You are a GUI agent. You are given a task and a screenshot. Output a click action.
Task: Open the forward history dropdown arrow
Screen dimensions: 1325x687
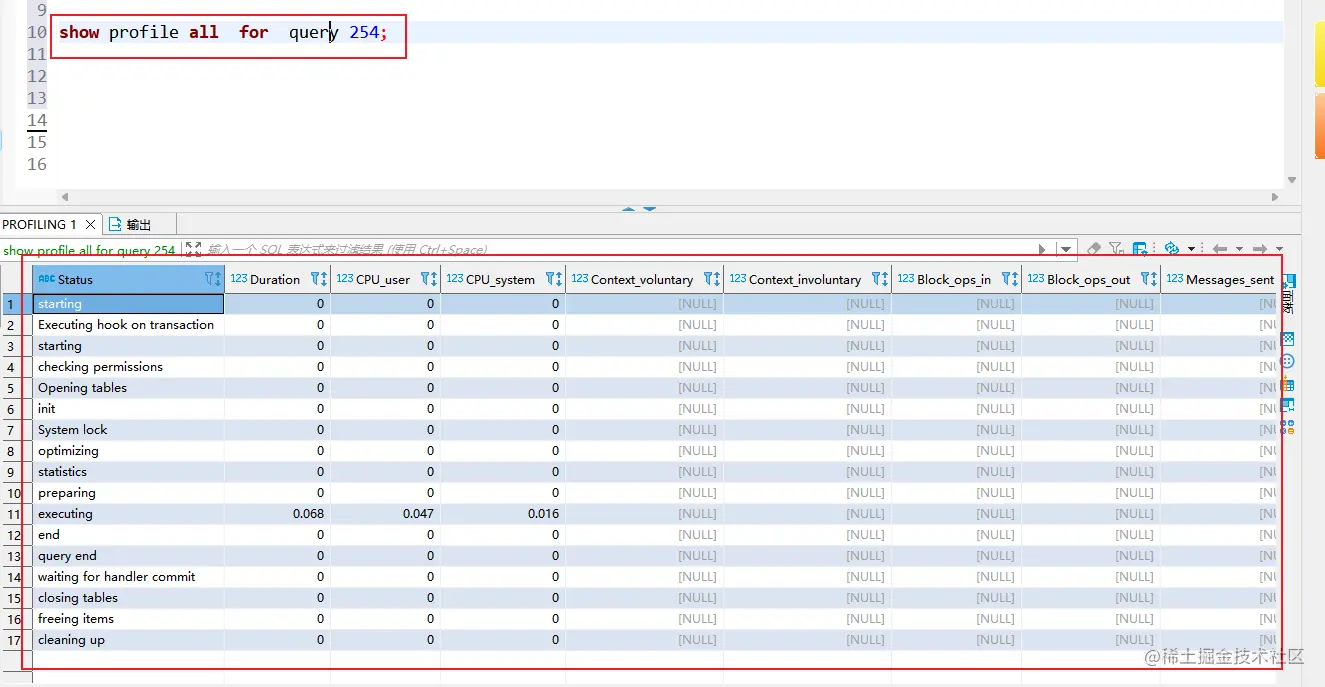point(1279,249)
